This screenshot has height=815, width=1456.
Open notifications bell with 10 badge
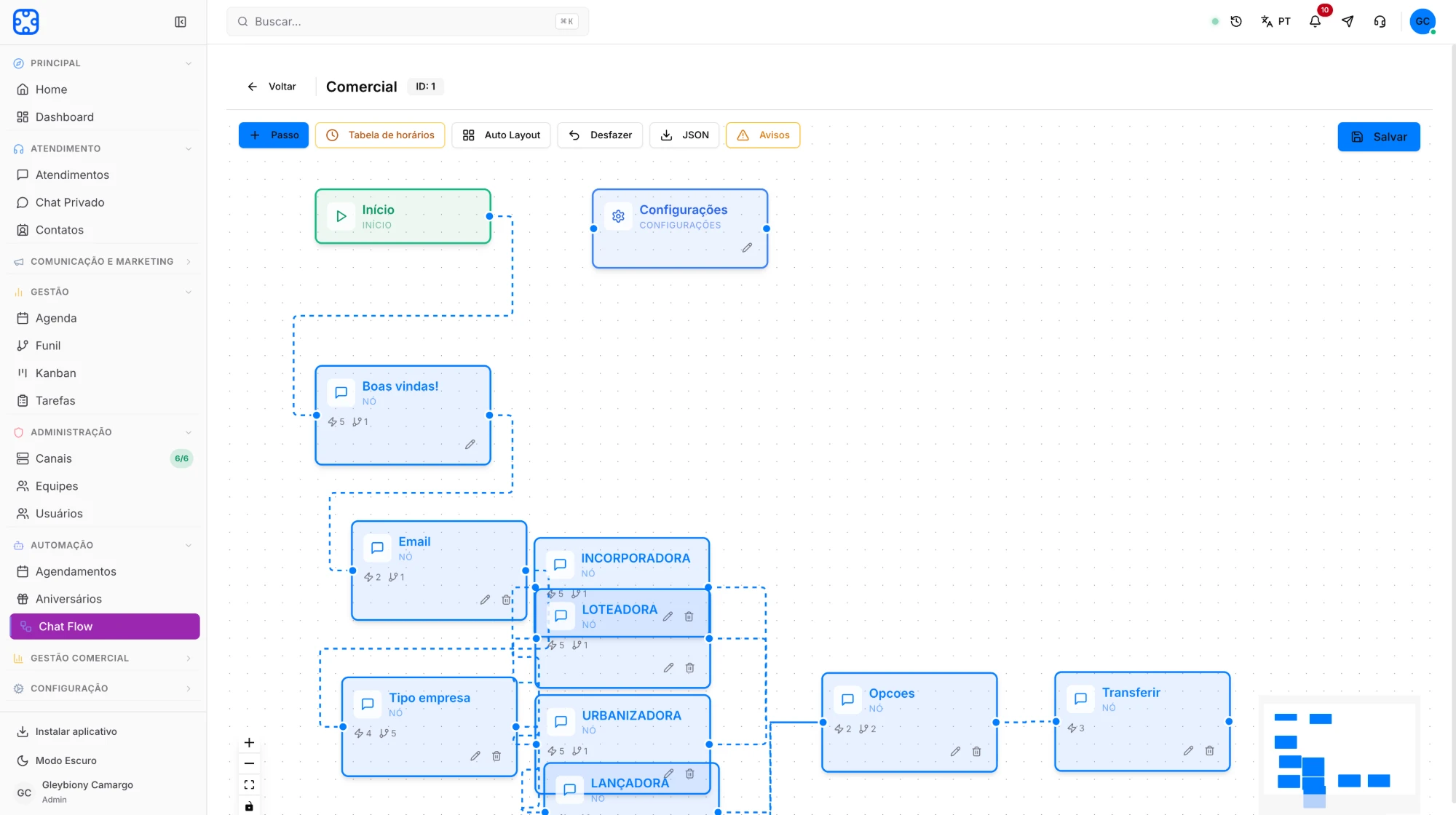click(1315, 22)
